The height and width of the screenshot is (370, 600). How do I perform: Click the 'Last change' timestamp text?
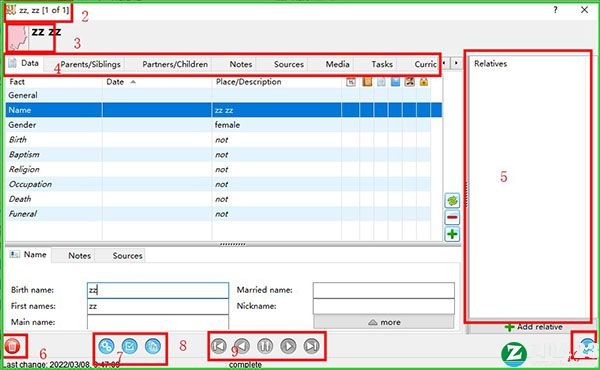(62, 365)
